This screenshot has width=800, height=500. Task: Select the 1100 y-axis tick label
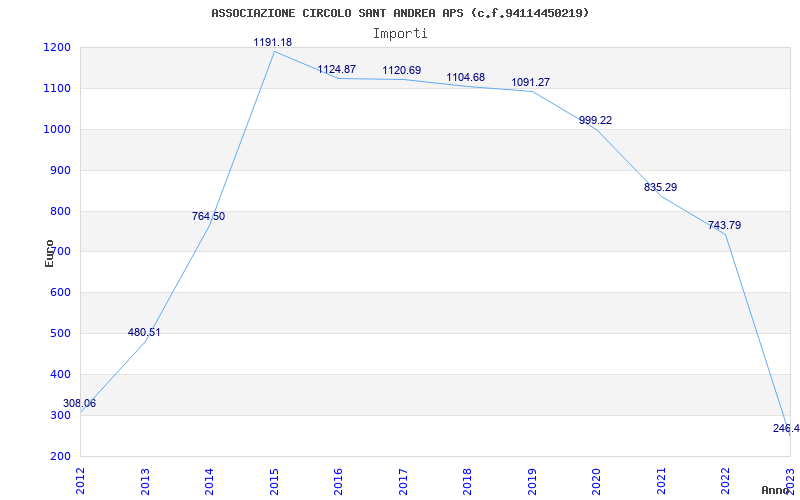(x=57, y=89)
